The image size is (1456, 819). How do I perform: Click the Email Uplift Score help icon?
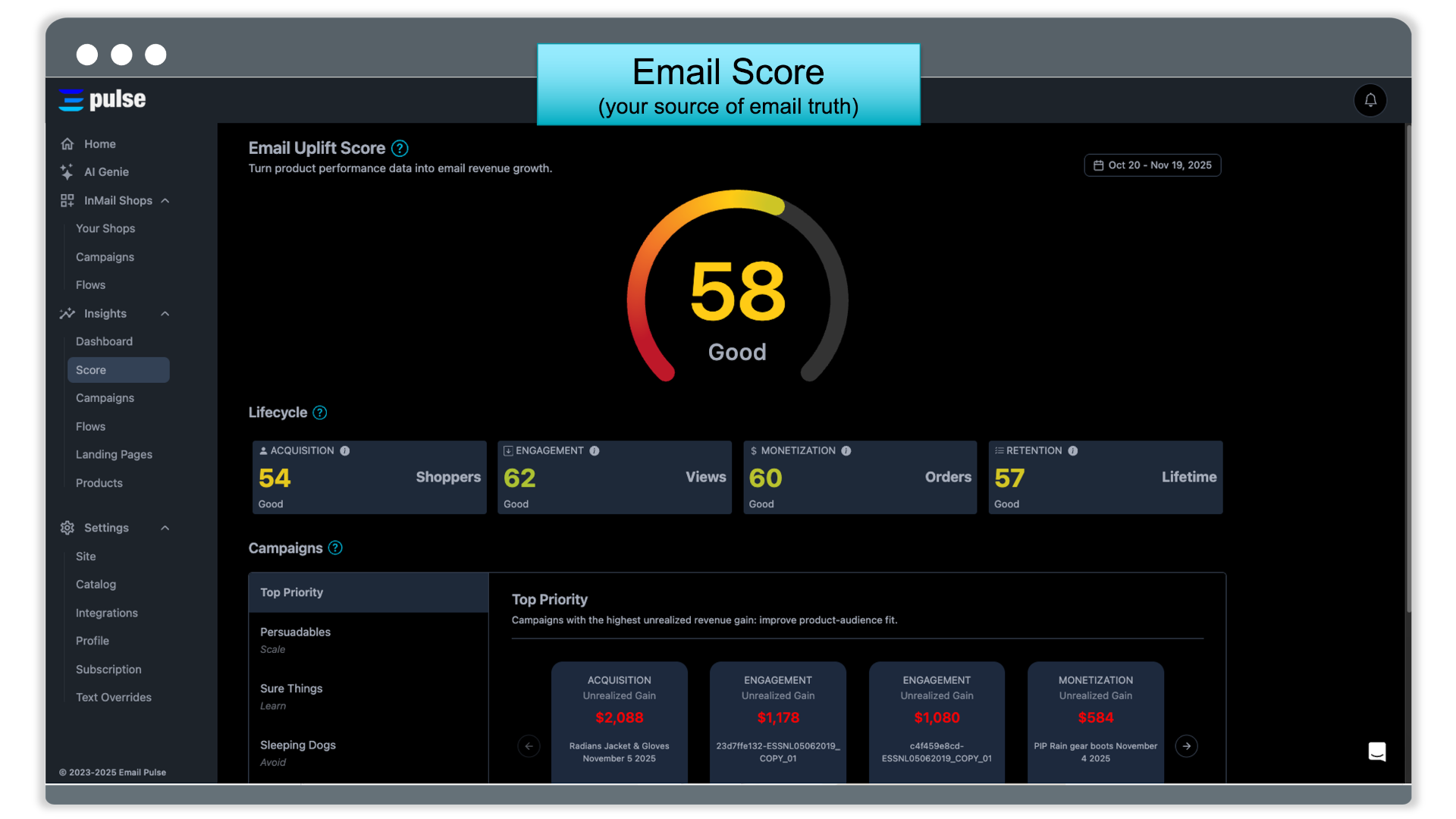point(400,149)
